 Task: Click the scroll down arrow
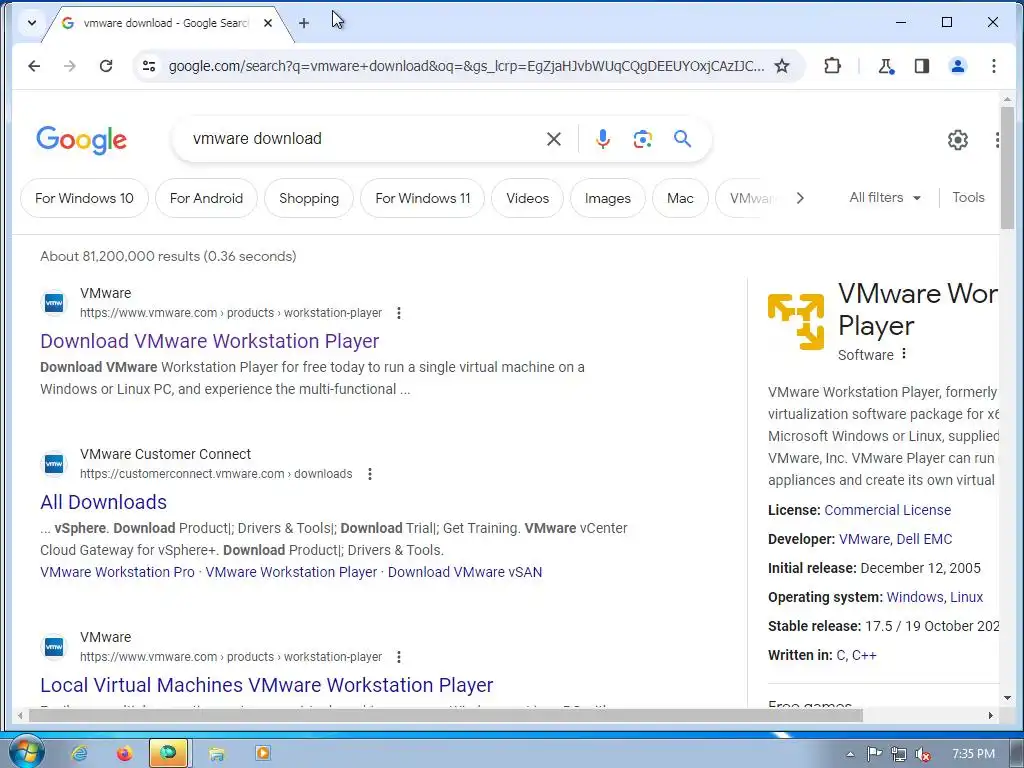coord(1007,698)
